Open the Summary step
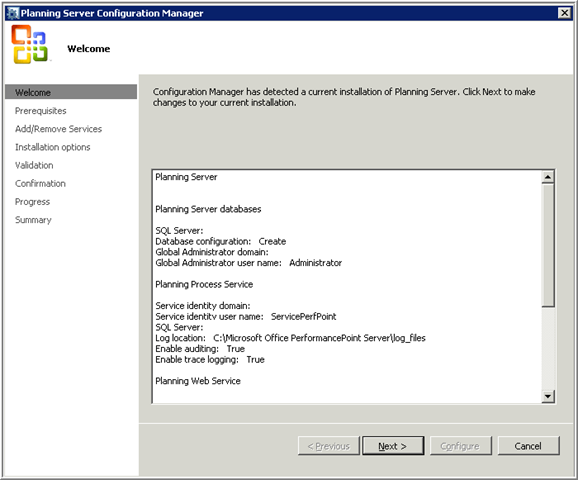The image size is (578, 480). (33, 220)
